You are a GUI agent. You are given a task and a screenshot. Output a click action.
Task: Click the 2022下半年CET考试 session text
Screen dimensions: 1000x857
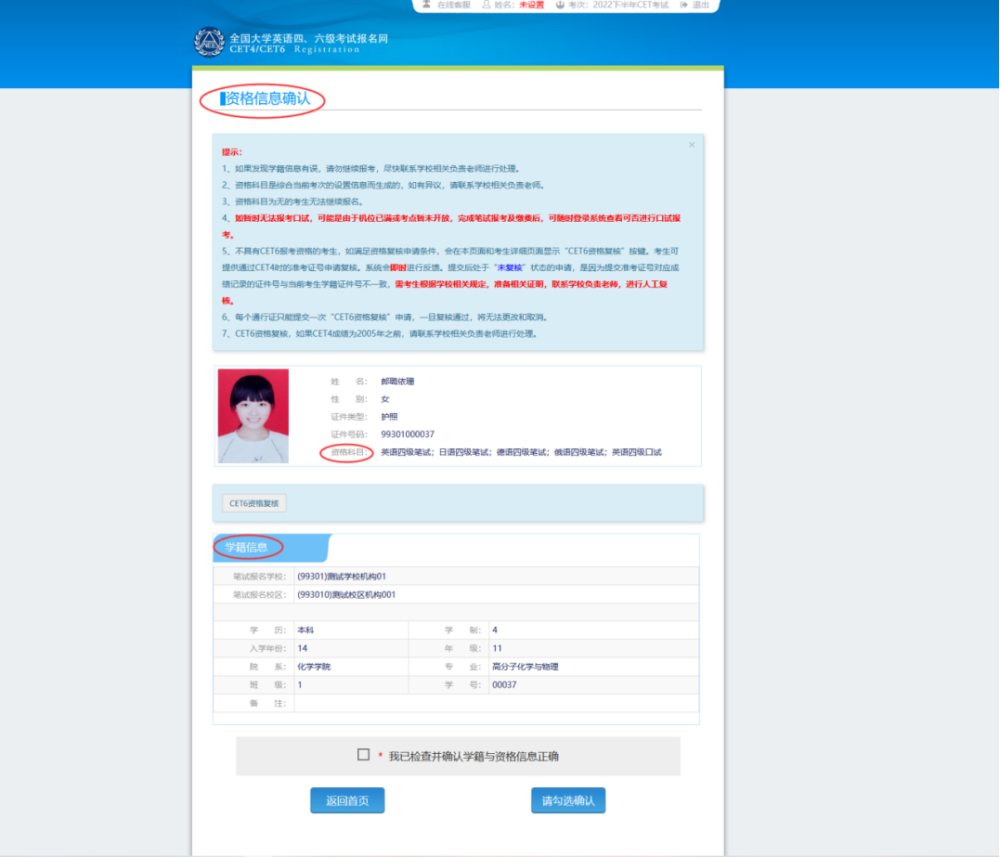click(x=633, y=5)
